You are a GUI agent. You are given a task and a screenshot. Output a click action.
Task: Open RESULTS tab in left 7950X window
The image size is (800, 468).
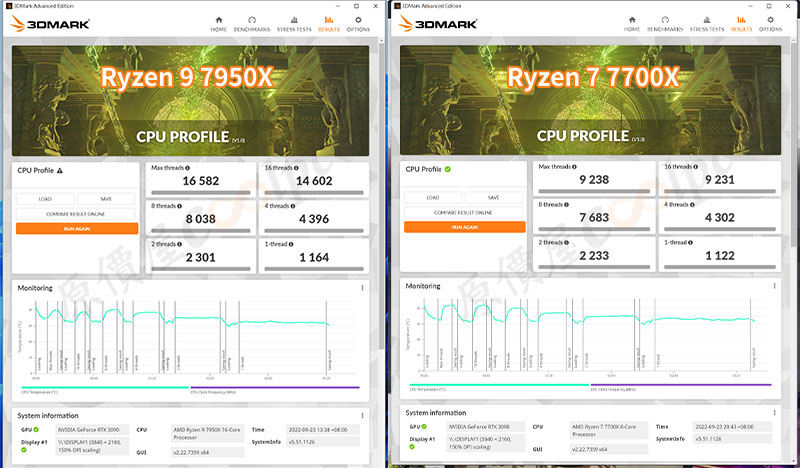pyautogui.click(x=329, y=24)
